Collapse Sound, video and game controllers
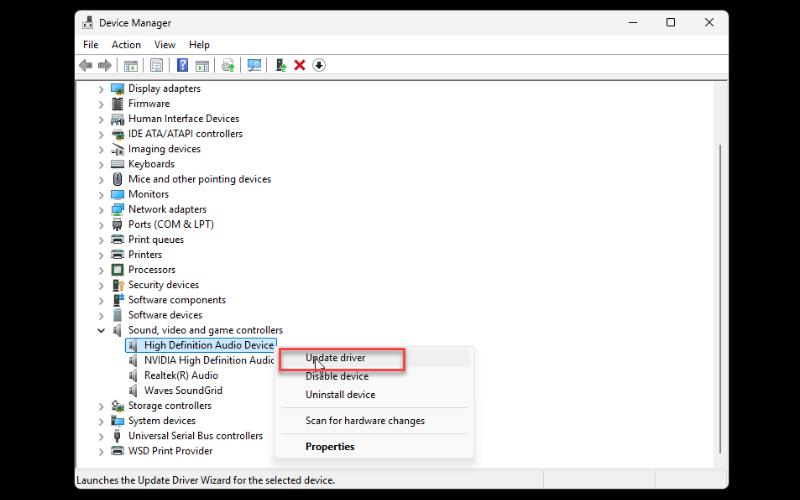The image size is (800, 500). click(x=101, y=330)
